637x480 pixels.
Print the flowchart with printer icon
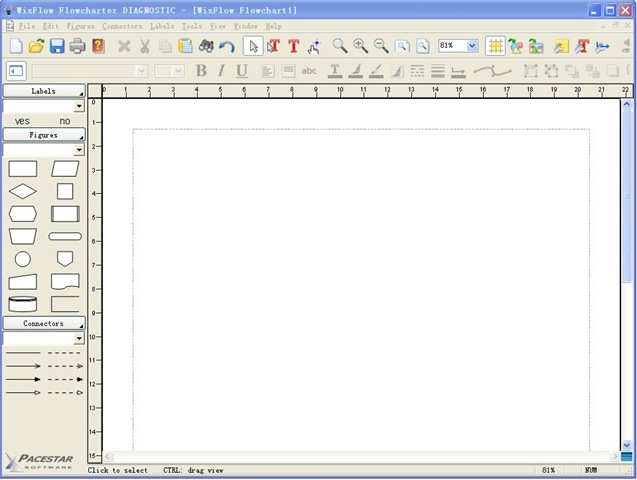pos(77,46)
